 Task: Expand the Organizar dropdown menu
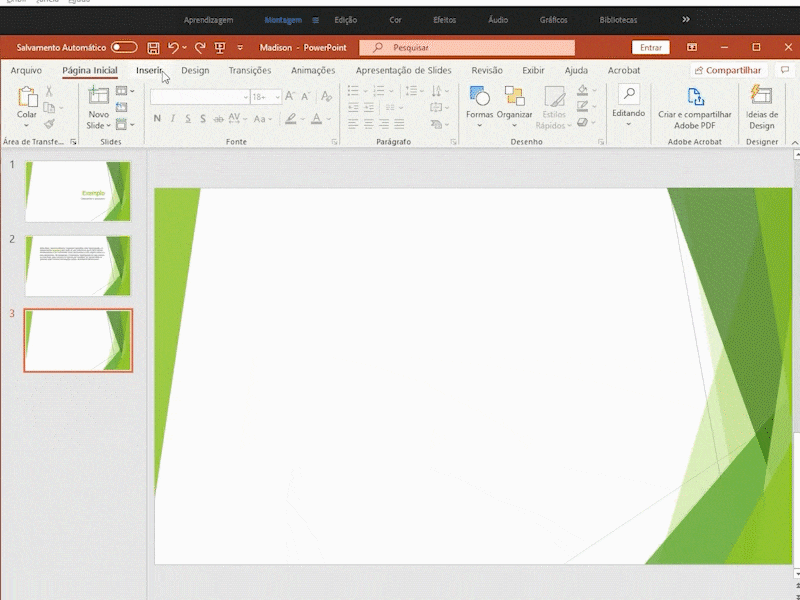pyautogui.click(x=514, y=126)
